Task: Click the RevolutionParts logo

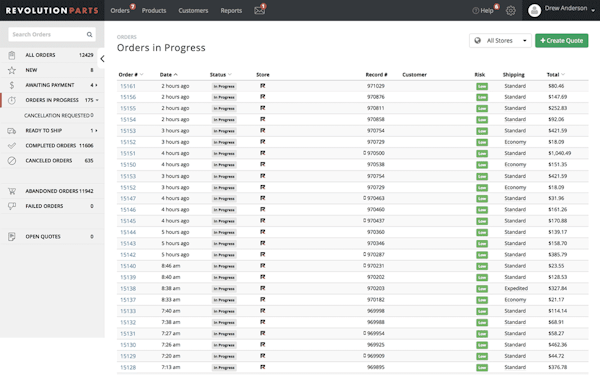Action: click(x=52, y=10)
